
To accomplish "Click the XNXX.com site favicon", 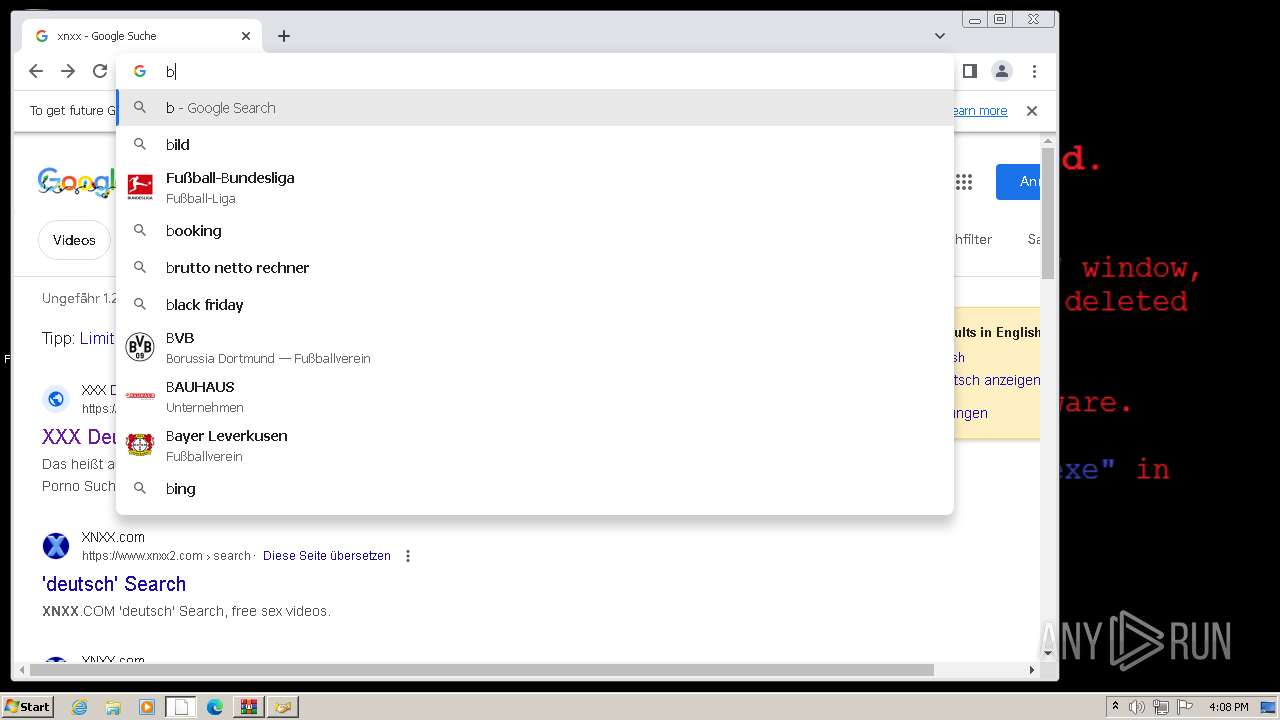I will click(56, 546).
